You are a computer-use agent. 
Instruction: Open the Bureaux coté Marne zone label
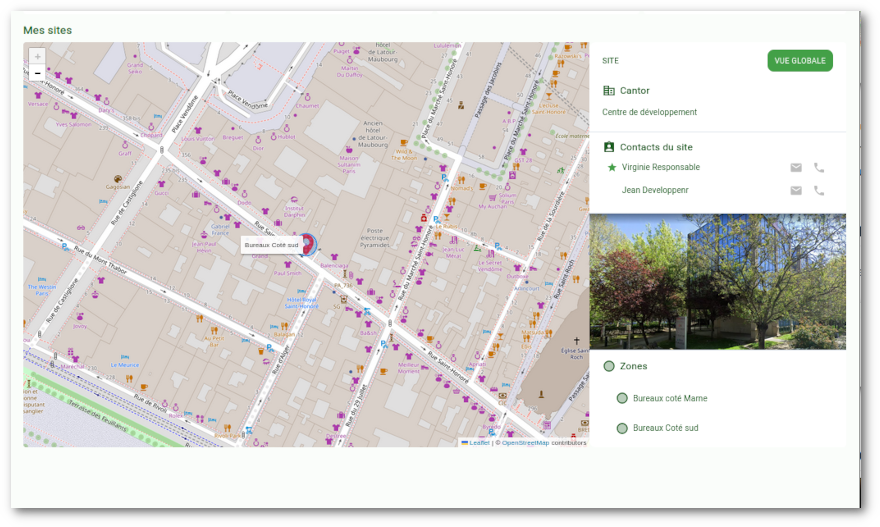670,398
